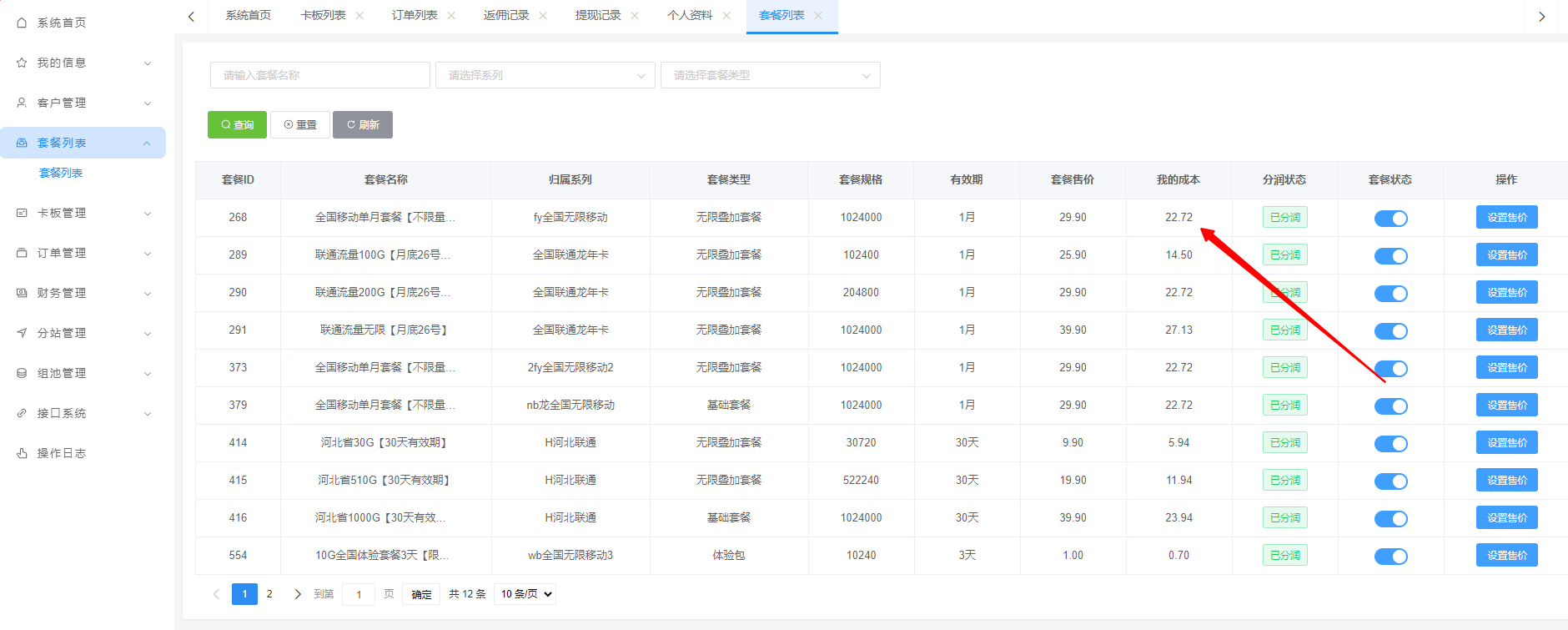1568x630 pixels.
Task: Click the card icon beside 卡板管理
Action: 22,213
